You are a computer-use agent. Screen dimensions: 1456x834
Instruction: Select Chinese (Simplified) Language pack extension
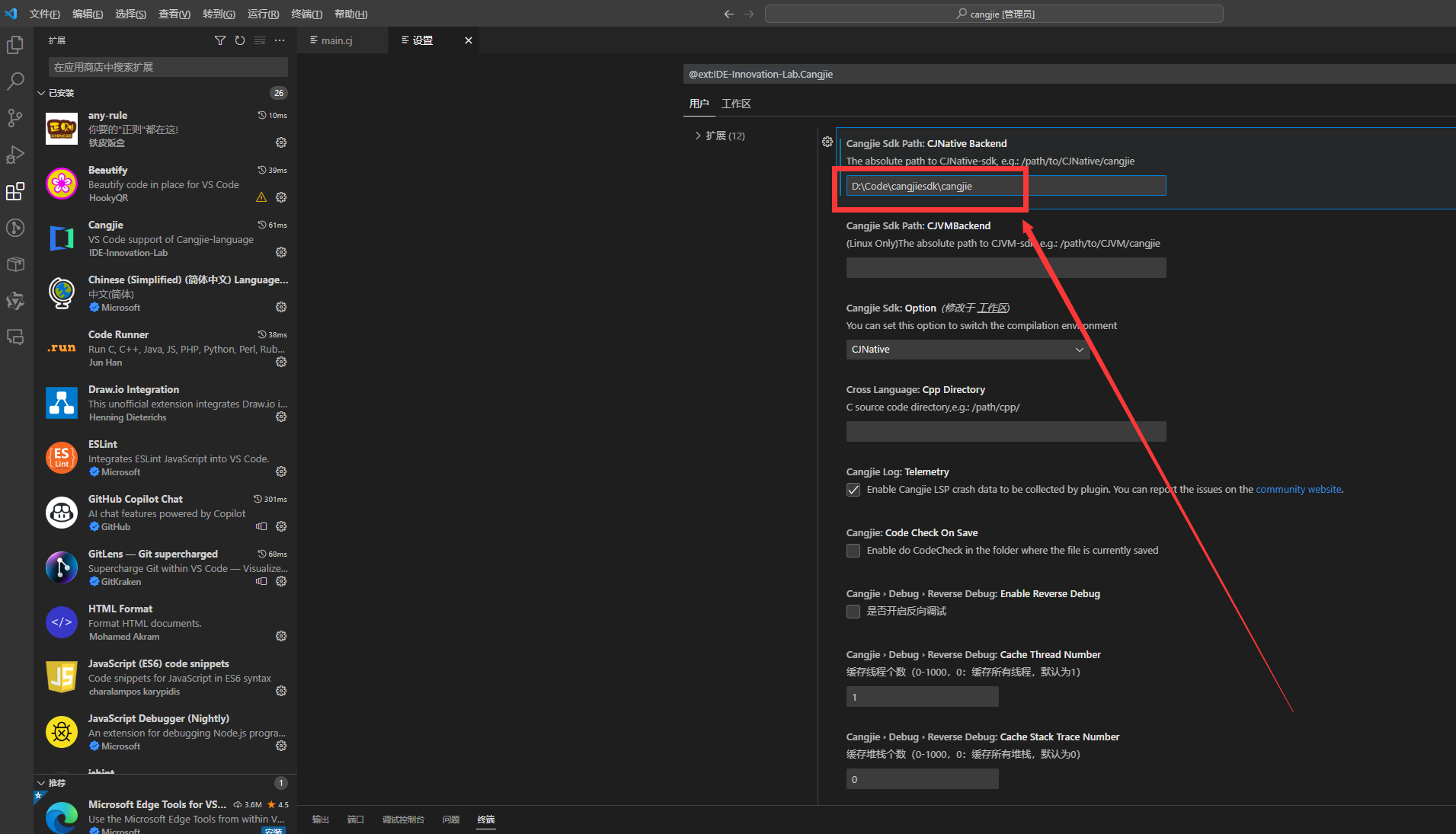coord(165,293)
